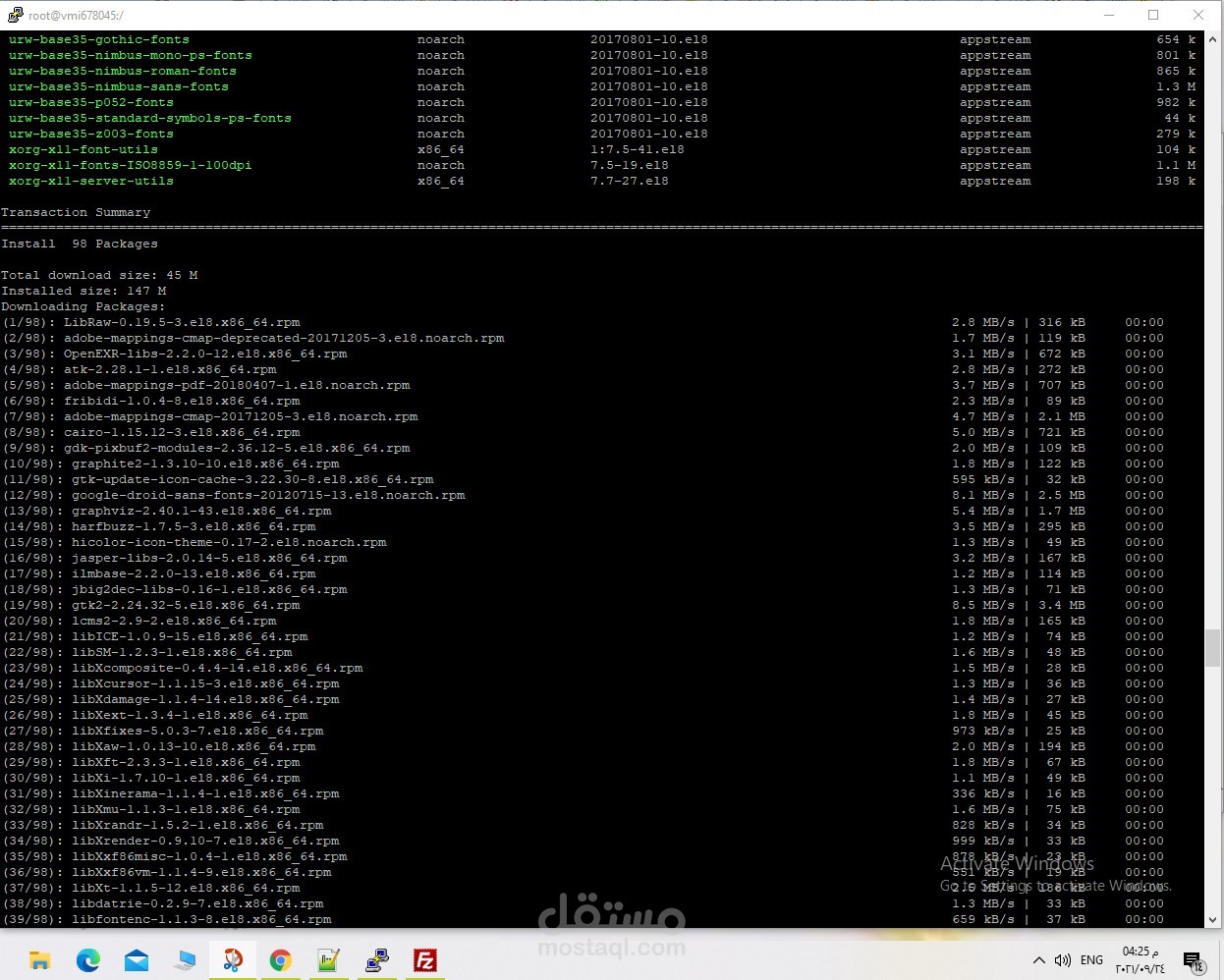Viewport: 1224px width, 980px height.
Task: Maximize the PuTTY window
Action: 1153,15
